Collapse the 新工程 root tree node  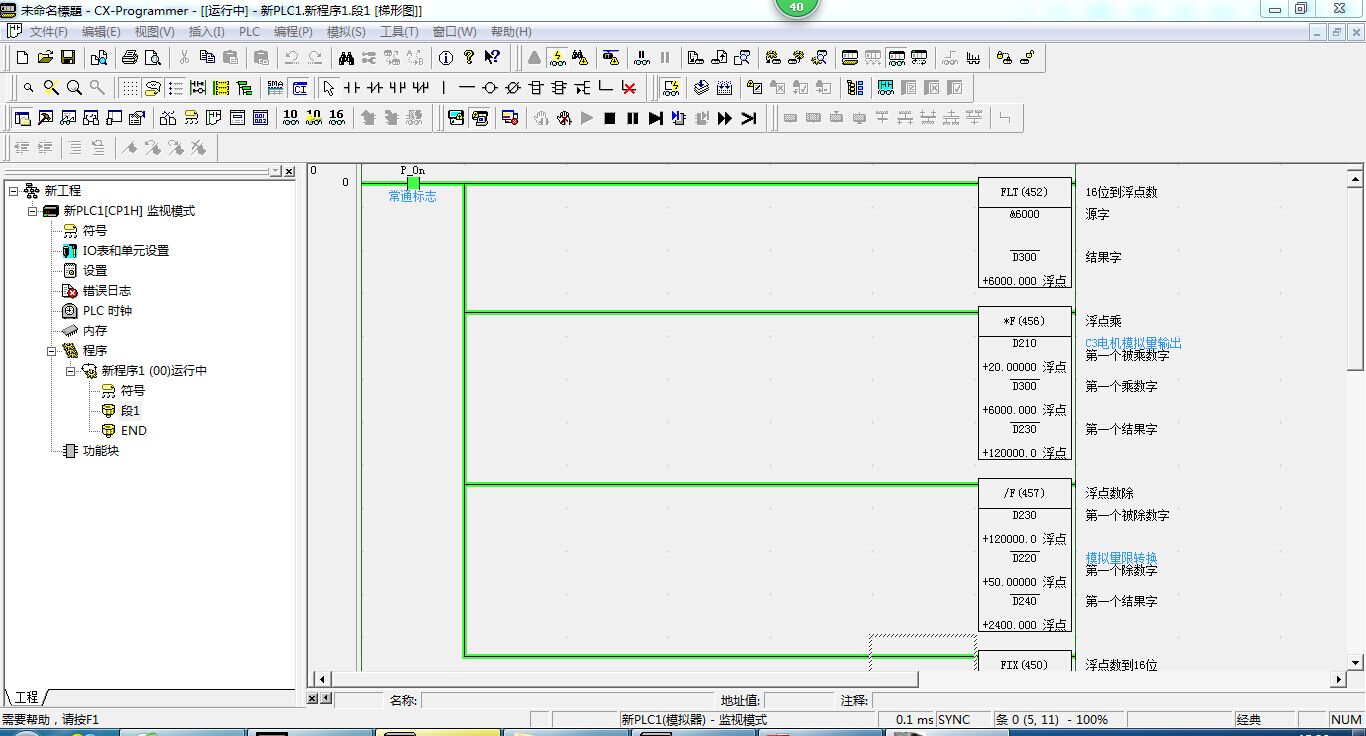[13, 190]
